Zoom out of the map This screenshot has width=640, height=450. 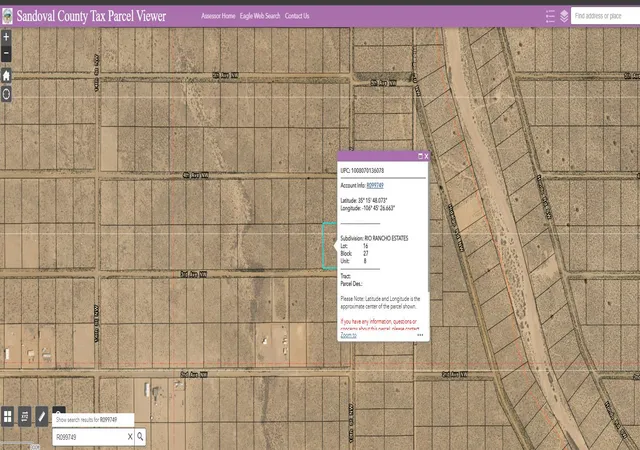[6, 53]
